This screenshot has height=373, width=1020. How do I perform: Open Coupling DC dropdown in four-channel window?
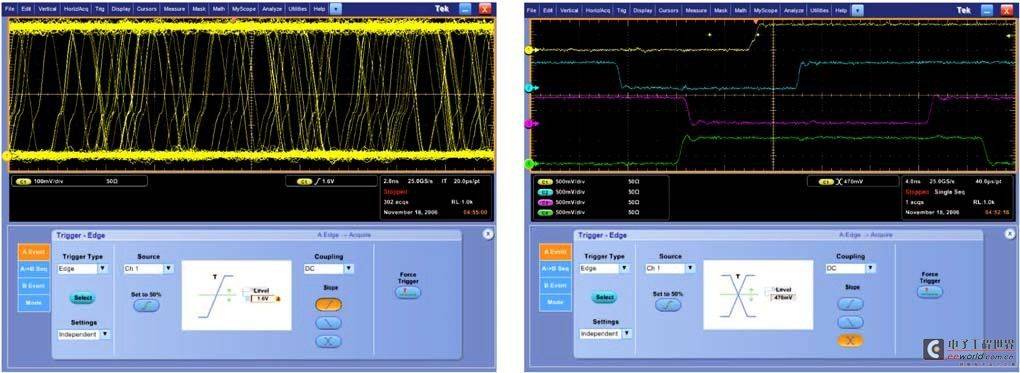pos(870,268)
